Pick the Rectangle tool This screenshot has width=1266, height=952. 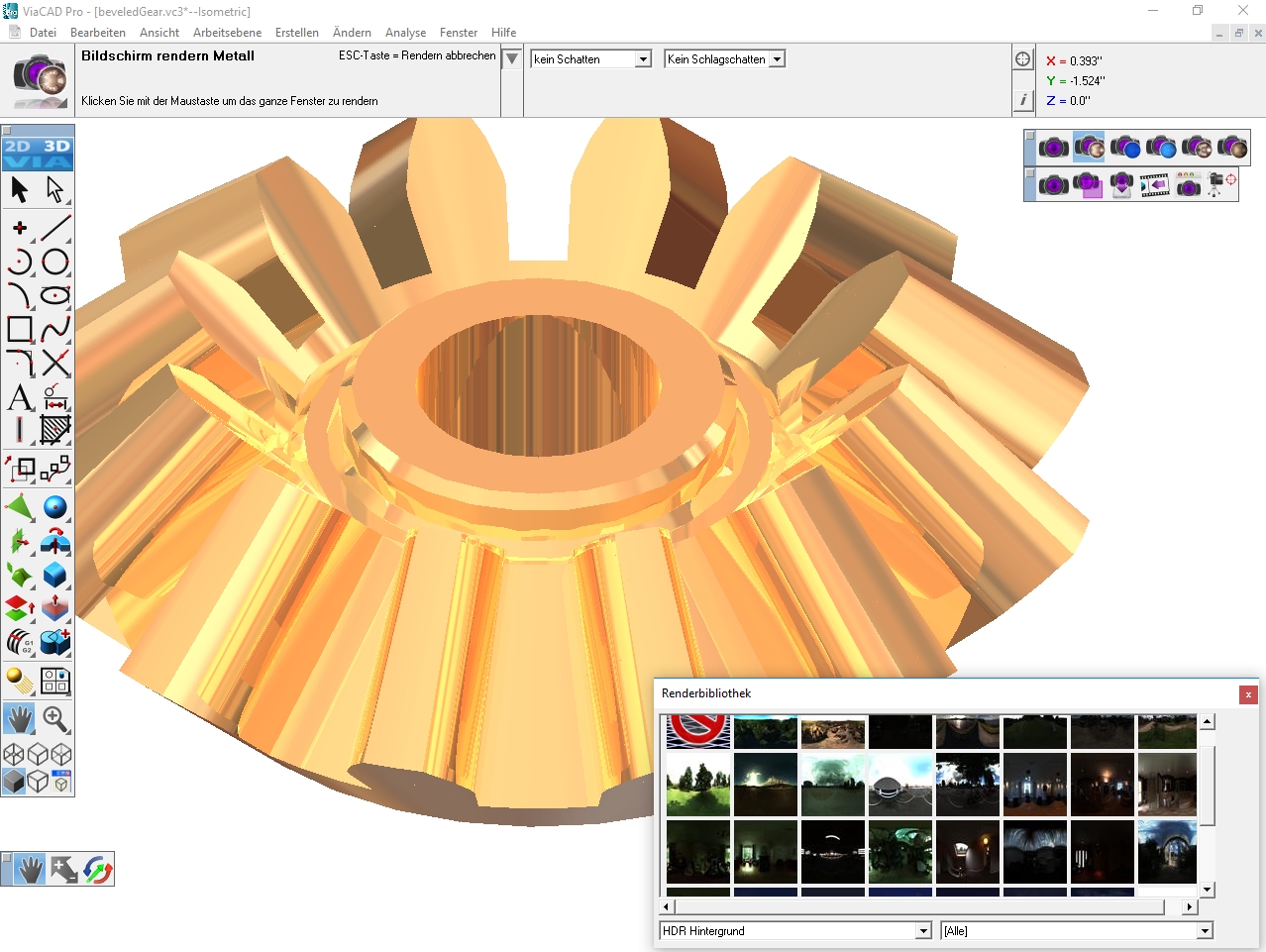(18, 330)
